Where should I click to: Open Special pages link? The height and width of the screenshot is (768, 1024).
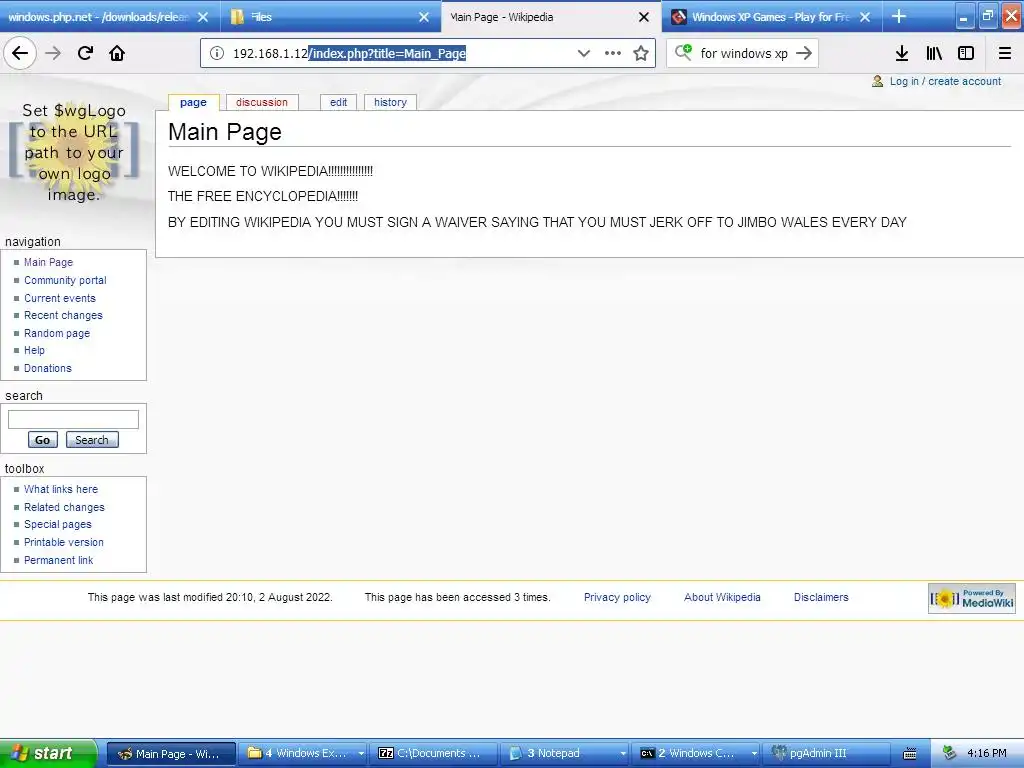click(x=57, y=524)
